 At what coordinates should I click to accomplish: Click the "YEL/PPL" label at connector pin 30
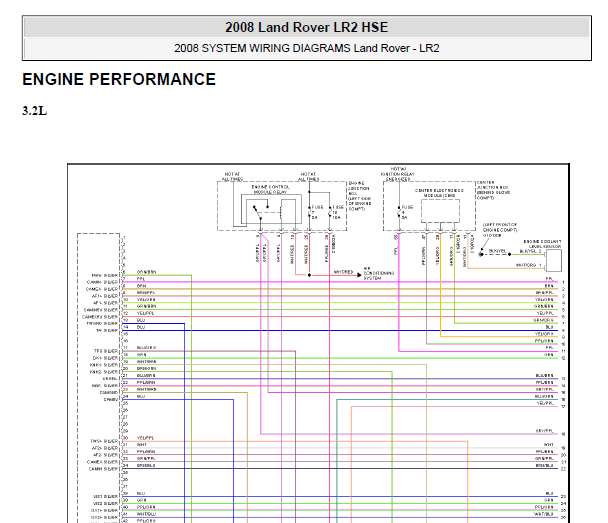tap(145, 438)
